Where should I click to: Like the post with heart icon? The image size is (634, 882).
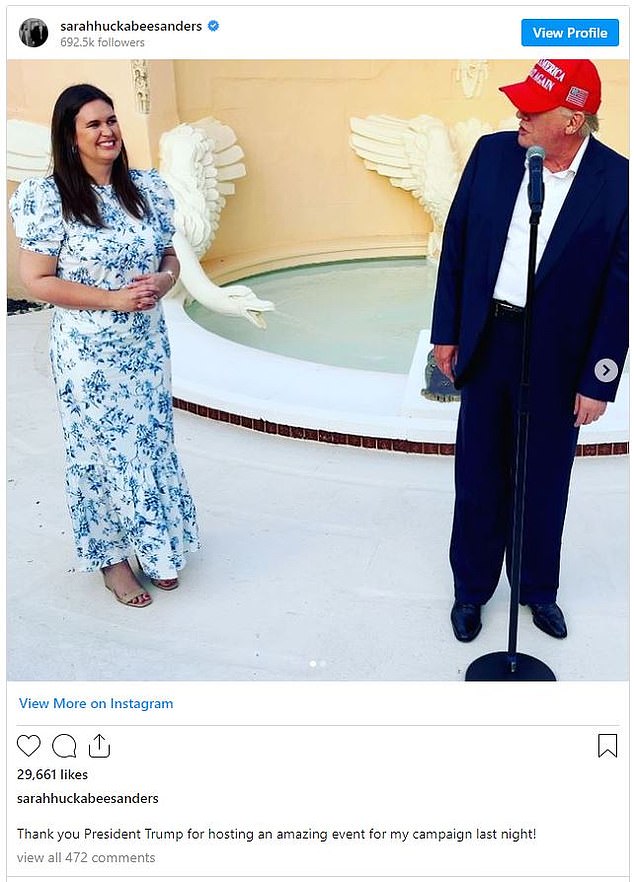pyautogui.click(x=28, y=746)
